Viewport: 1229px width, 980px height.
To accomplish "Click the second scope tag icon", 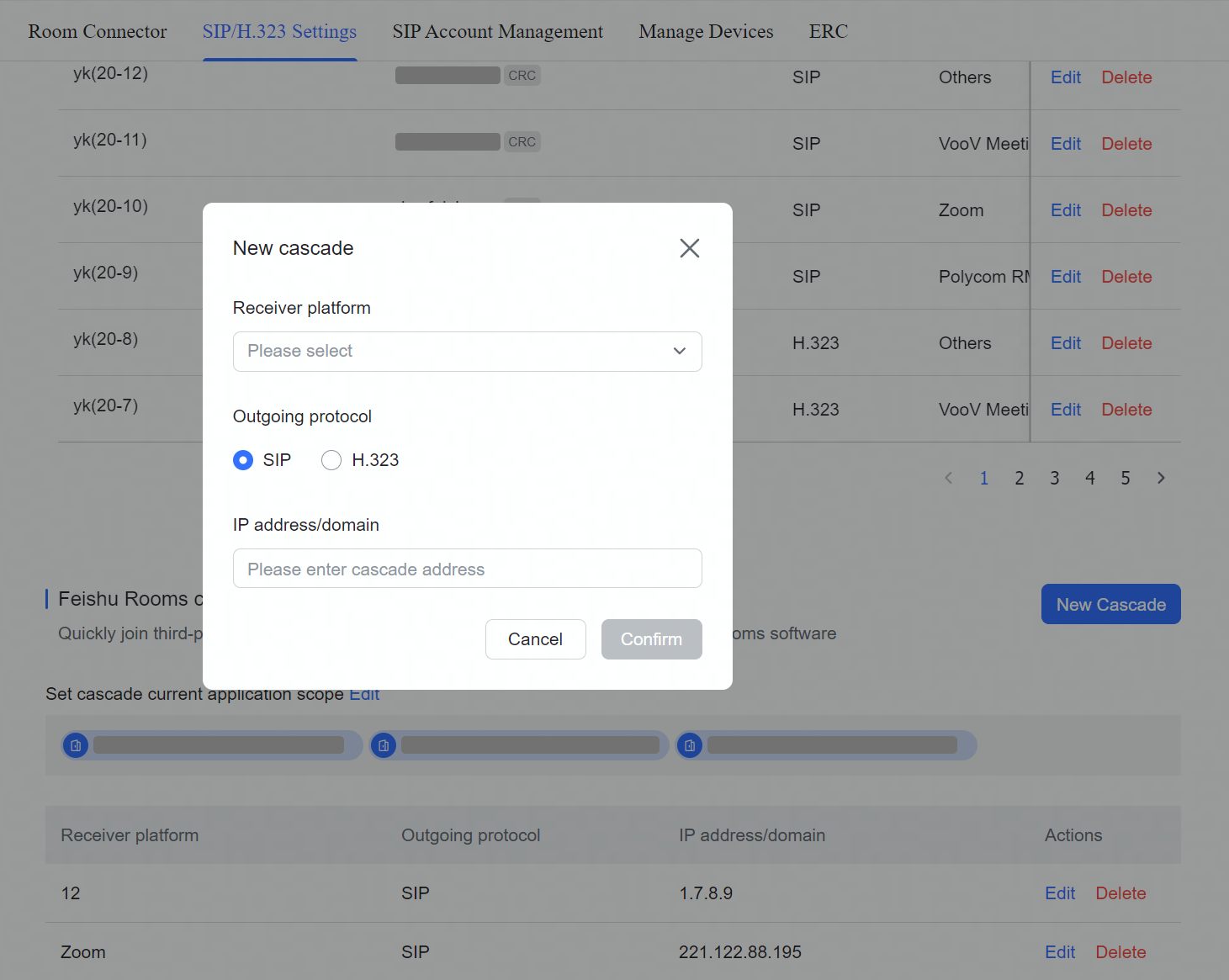I will (384, 745).
